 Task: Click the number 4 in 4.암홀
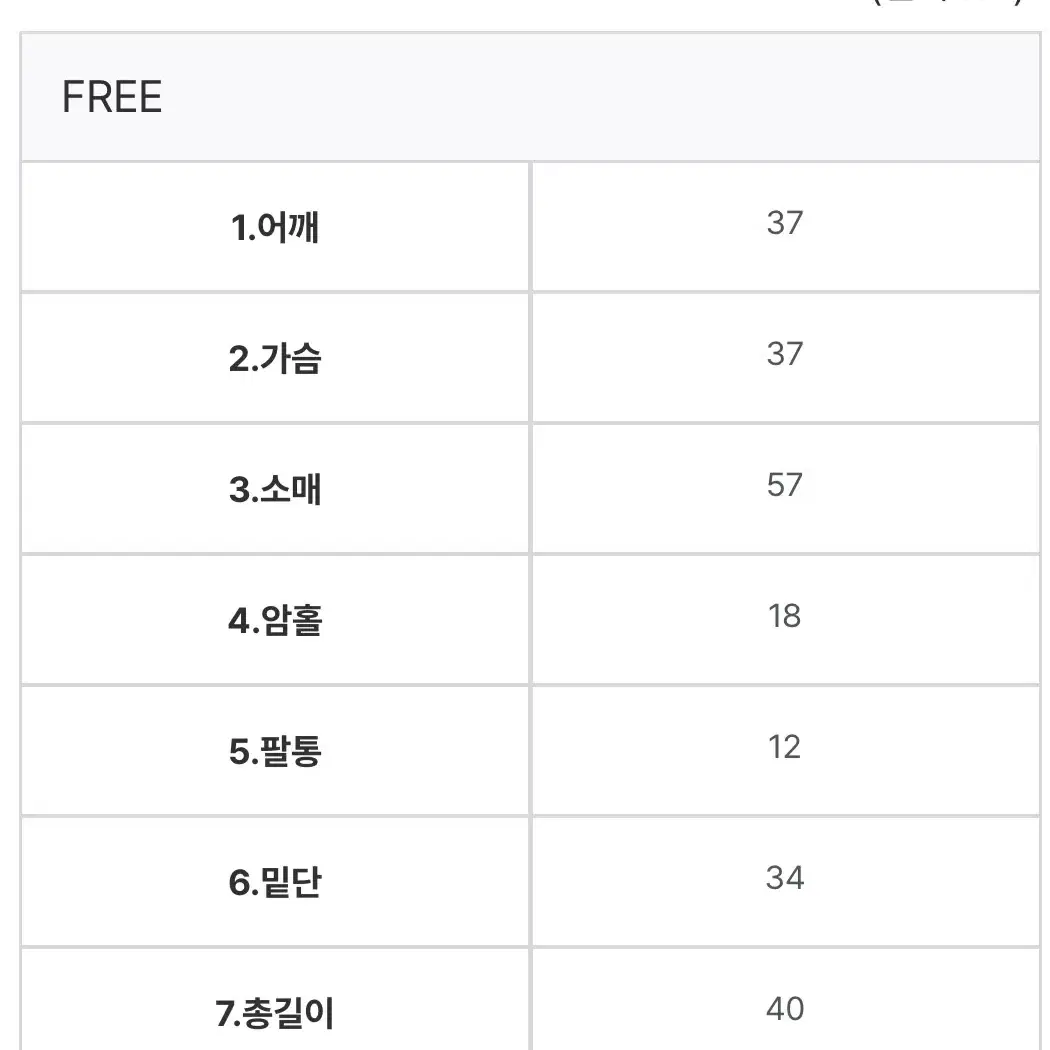tap(239, 621)
